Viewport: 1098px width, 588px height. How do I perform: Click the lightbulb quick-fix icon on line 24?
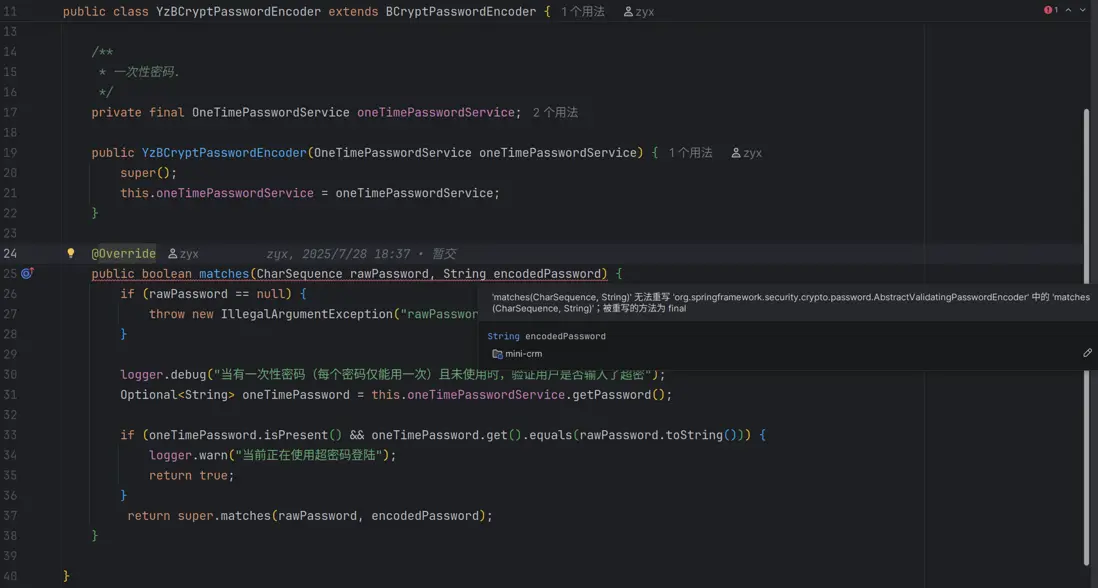[x=70, y=253]
